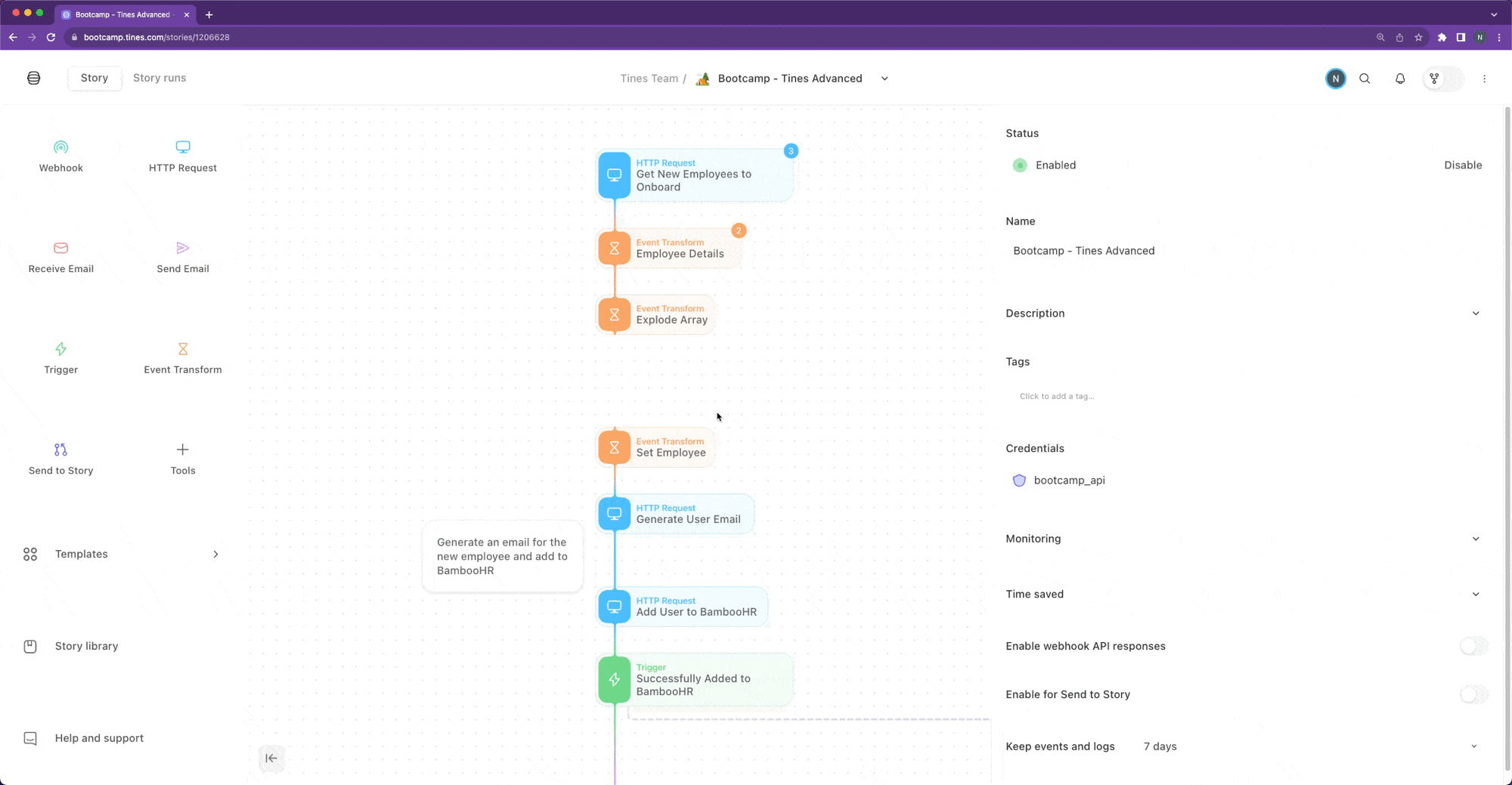Click the Disable status button
Screen dimensions: 1512x785
tap(1463, 165)
